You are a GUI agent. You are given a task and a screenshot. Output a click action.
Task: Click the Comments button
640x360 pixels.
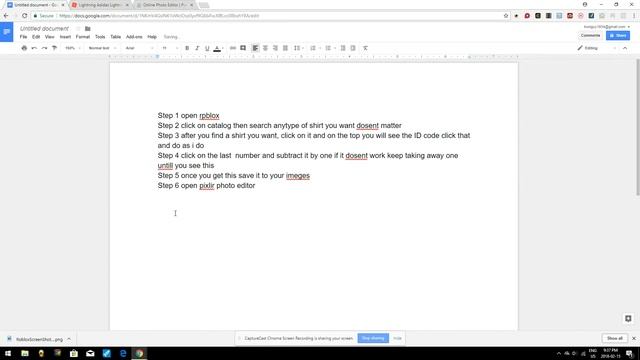point(590,36)
